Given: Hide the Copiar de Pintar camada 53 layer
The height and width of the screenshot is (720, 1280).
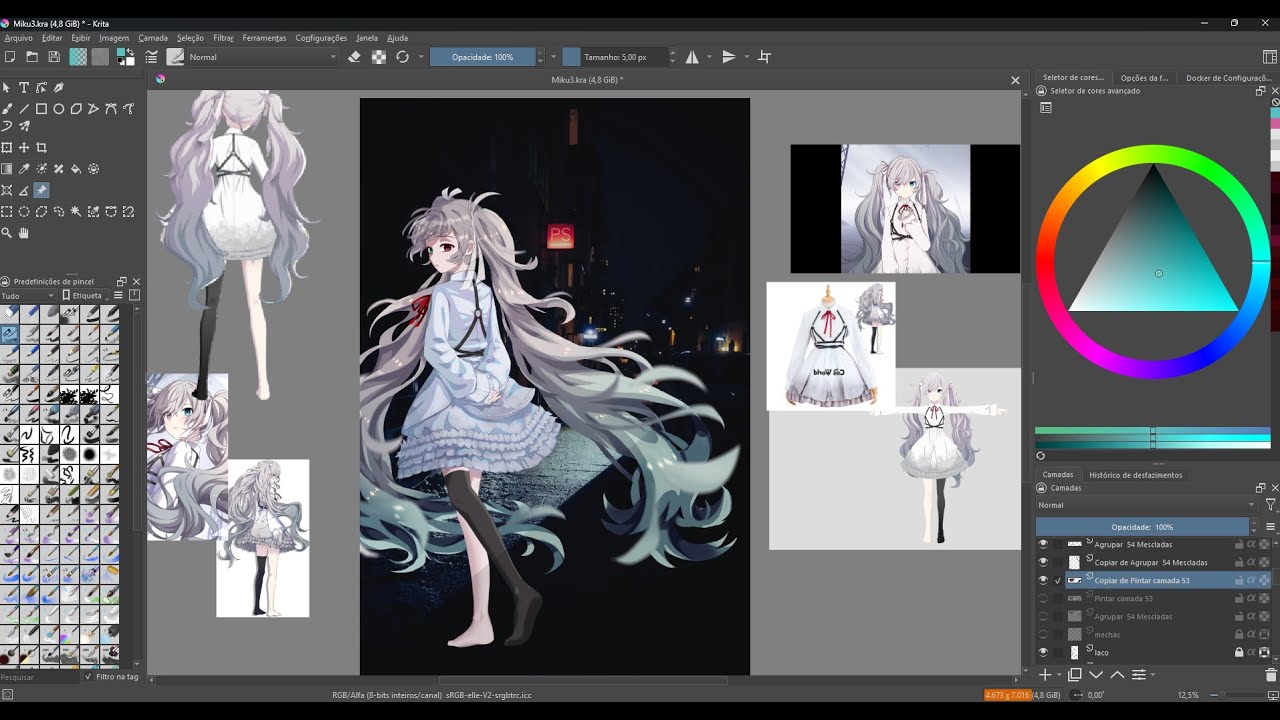Looking at the screenshot, I should [1043, 580].
